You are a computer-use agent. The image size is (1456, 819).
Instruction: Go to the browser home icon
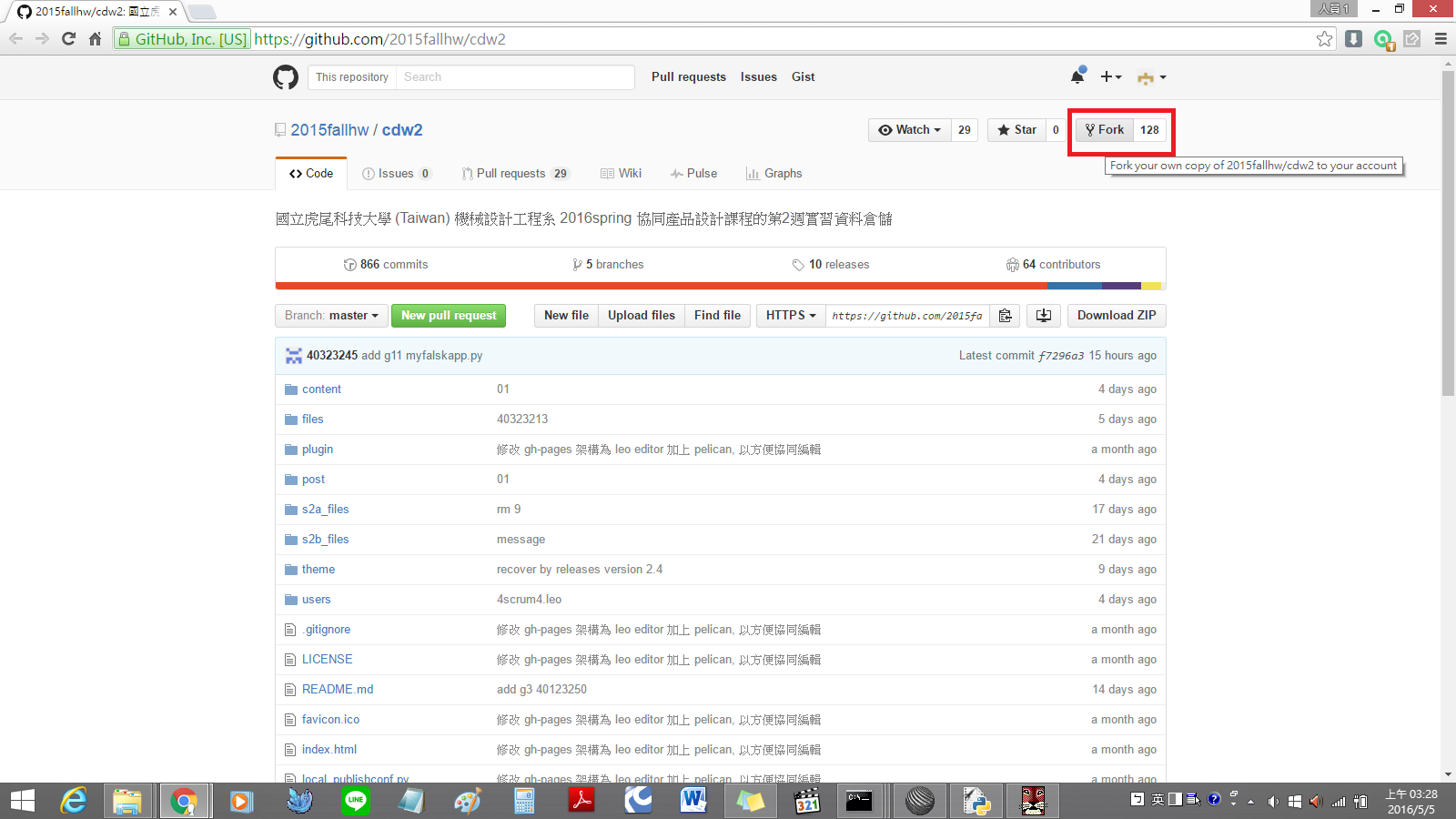[95, 38]
